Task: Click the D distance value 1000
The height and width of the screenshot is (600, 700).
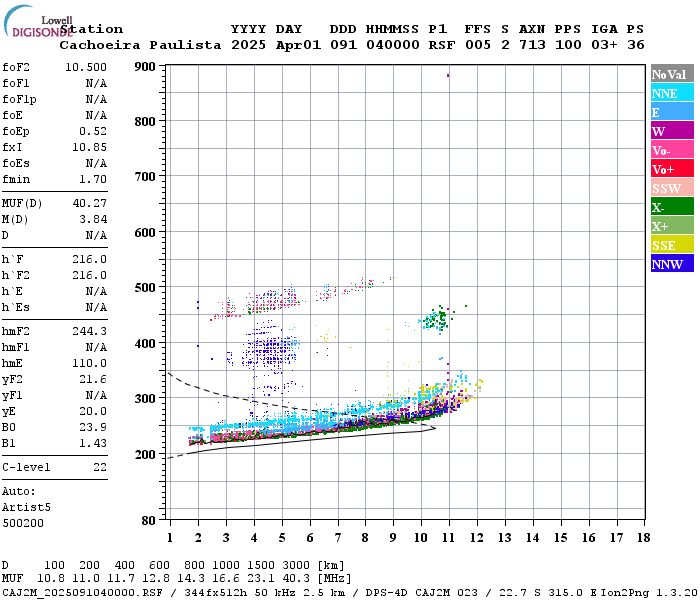Action: click(226, 565)
